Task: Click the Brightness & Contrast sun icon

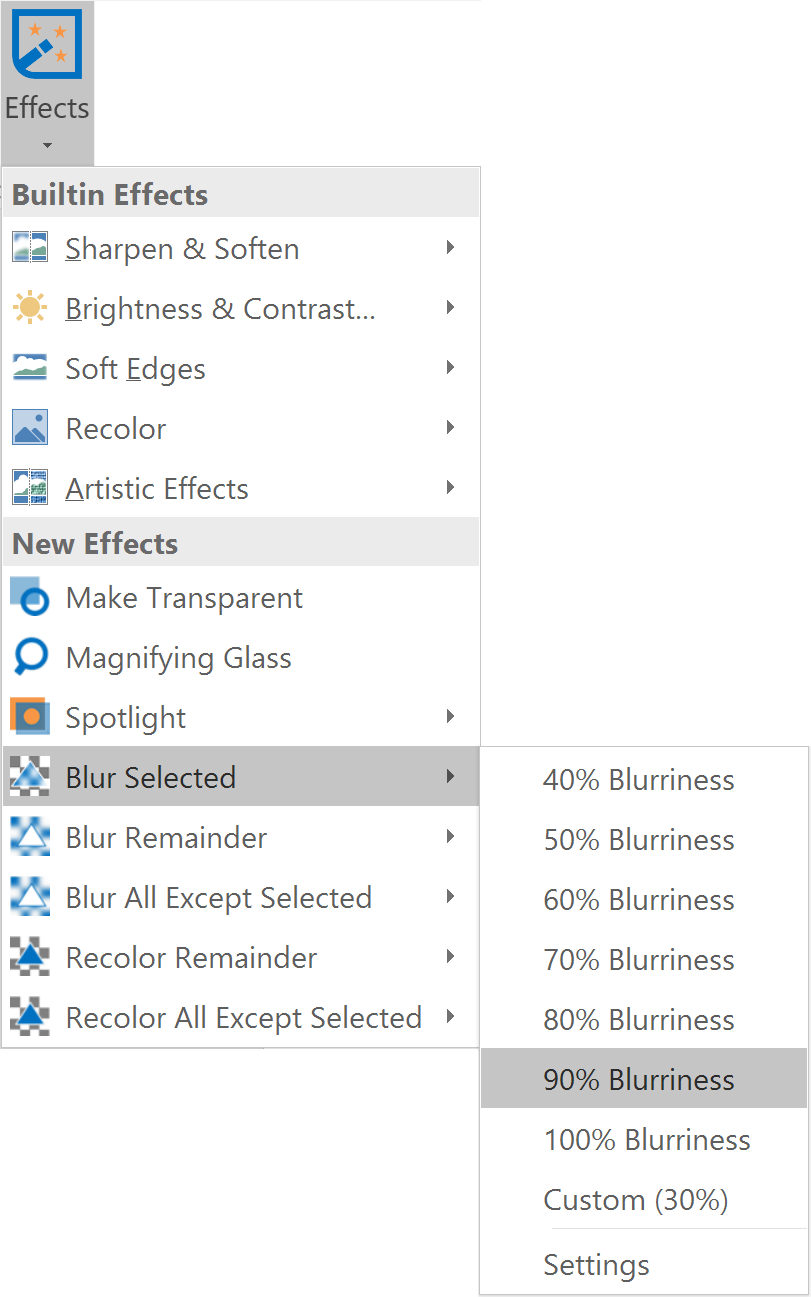Action: tap(30, 308)
